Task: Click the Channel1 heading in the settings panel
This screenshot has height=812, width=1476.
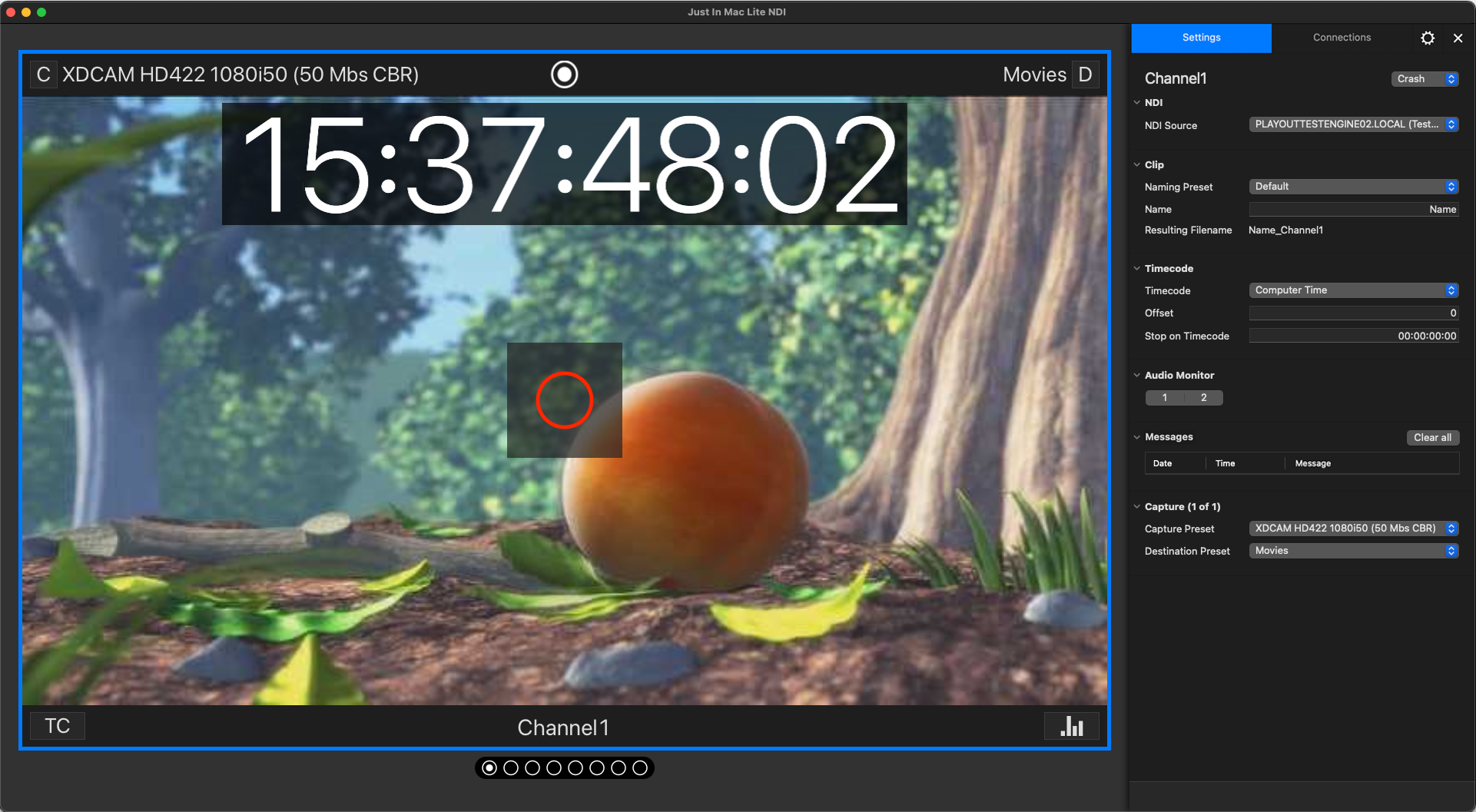Action: click(1176, 78)
